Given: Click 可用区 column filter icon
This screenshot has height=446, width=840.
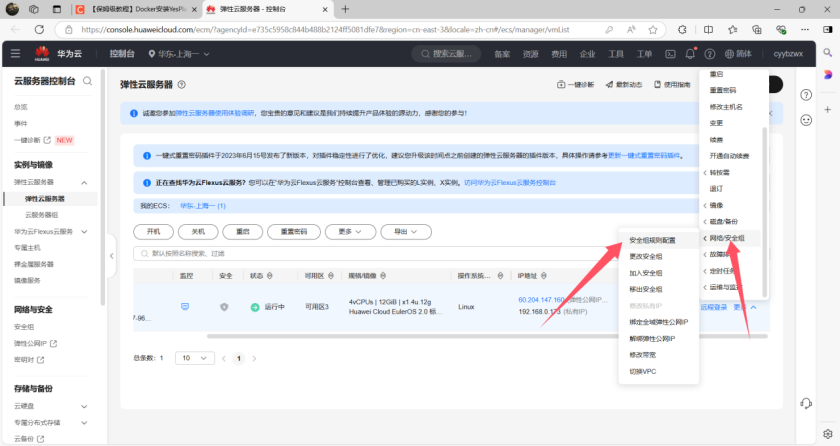Looking at the screenshot, I should (331, 276).
